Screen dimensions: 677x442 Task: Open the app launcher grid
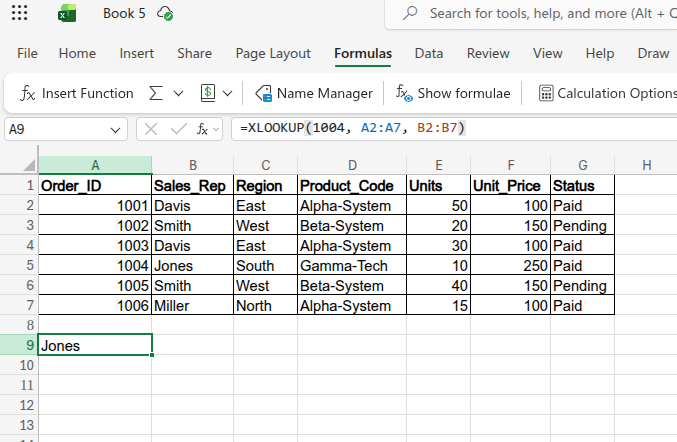click(20, 14)
